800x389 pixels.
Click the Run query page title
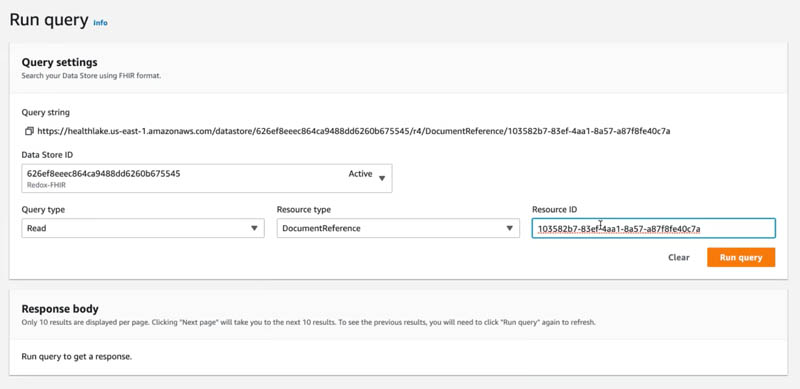tap(49, 20)
